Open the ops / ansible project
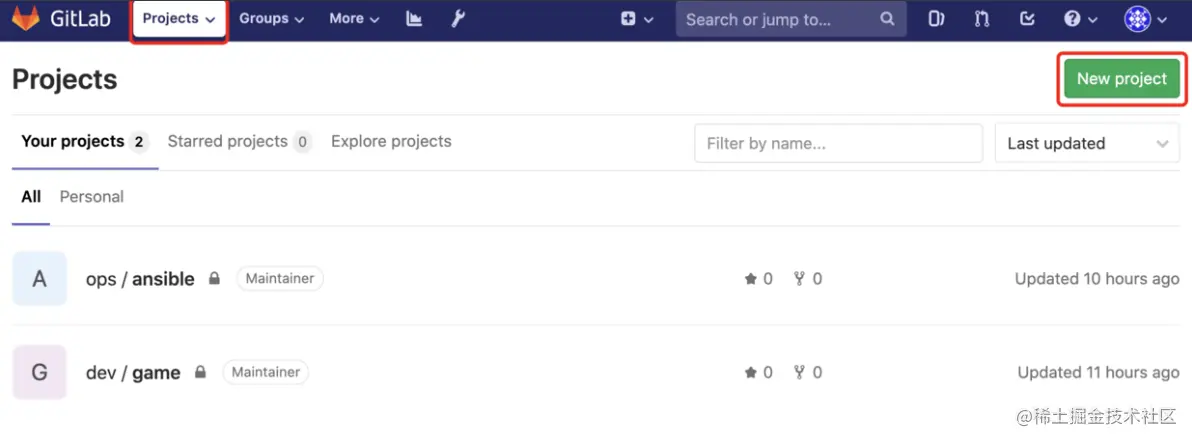This screenshot has width=1192, height=442. (140, 279)
